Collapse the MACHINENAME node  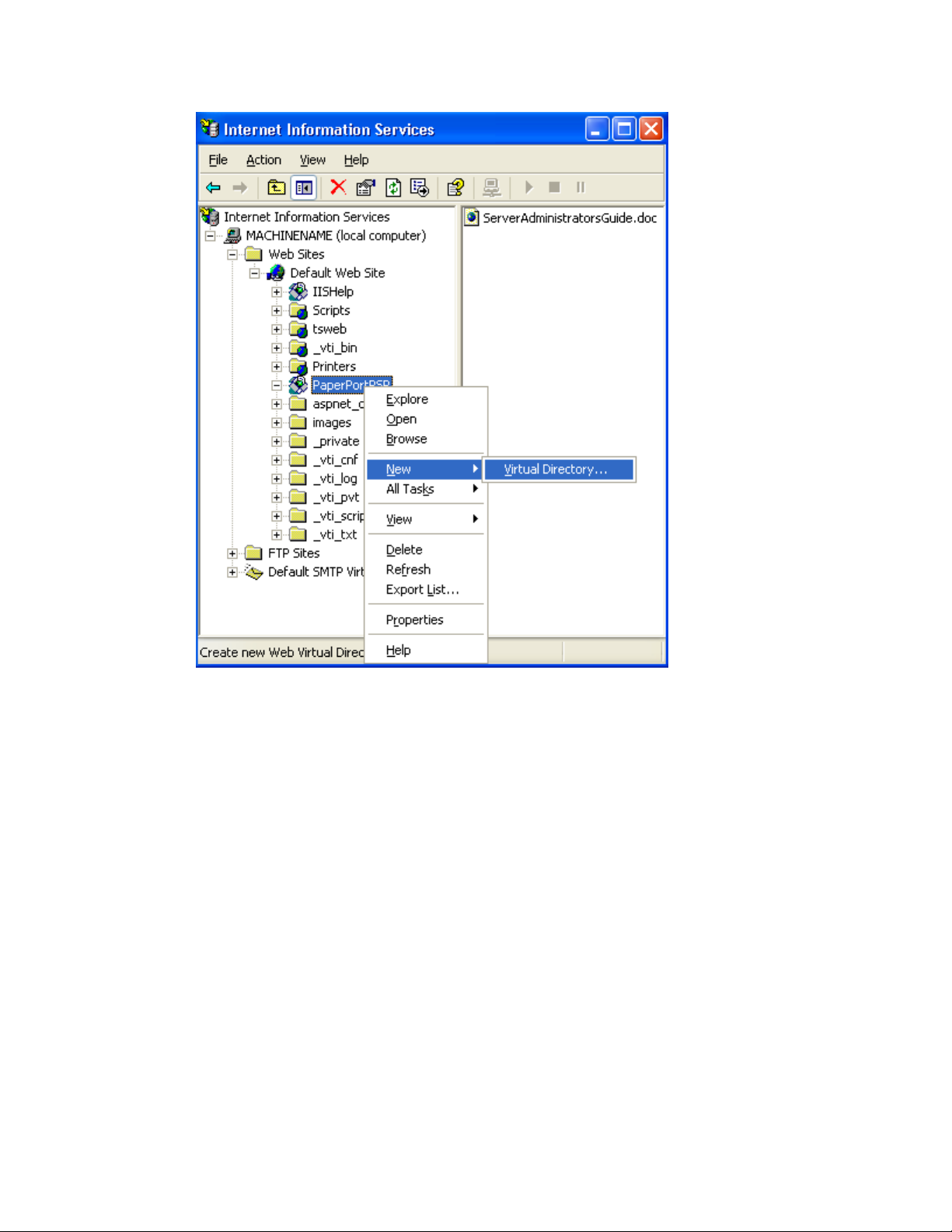click(x=210, y=236)
